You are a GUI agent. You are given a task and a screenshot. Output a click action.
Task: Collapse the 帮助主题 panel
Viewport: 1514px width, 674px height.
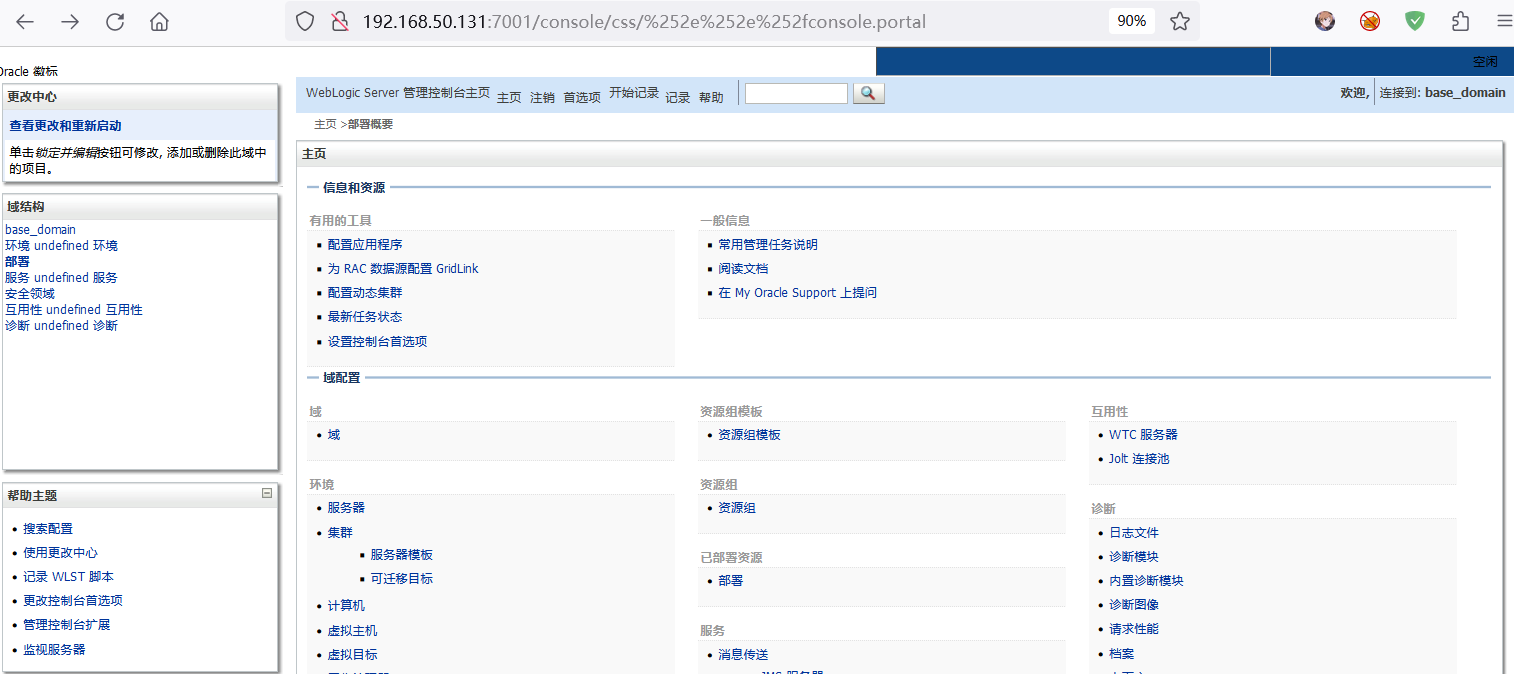click(267, 493)
